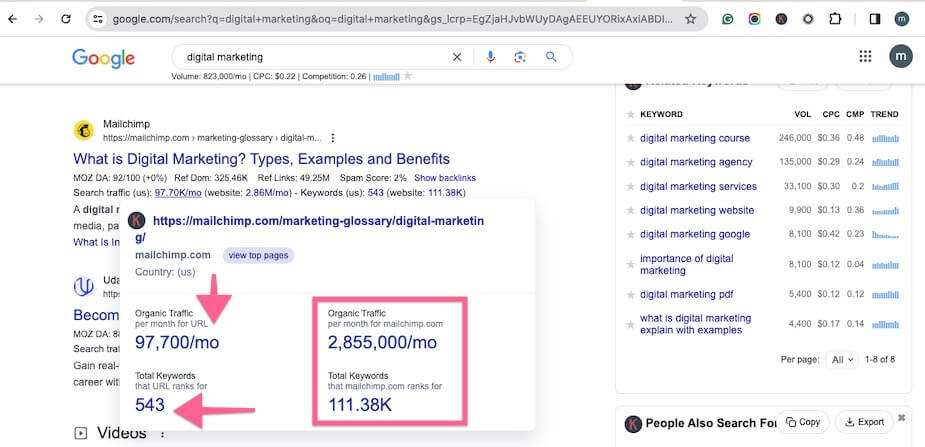This screenshot has height=447, width=925.
Task: Open the Grammarly extension icon
Action: (x=728, y=19)
